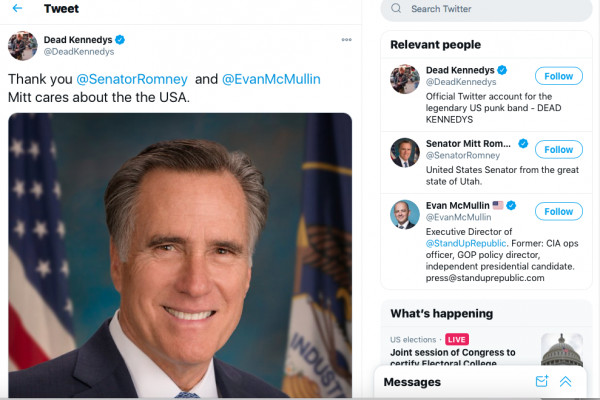The height and width of the screenshot is (400, 600).
Task: Expand the Messages drawer with the chevrons
Action: (565, 381)
